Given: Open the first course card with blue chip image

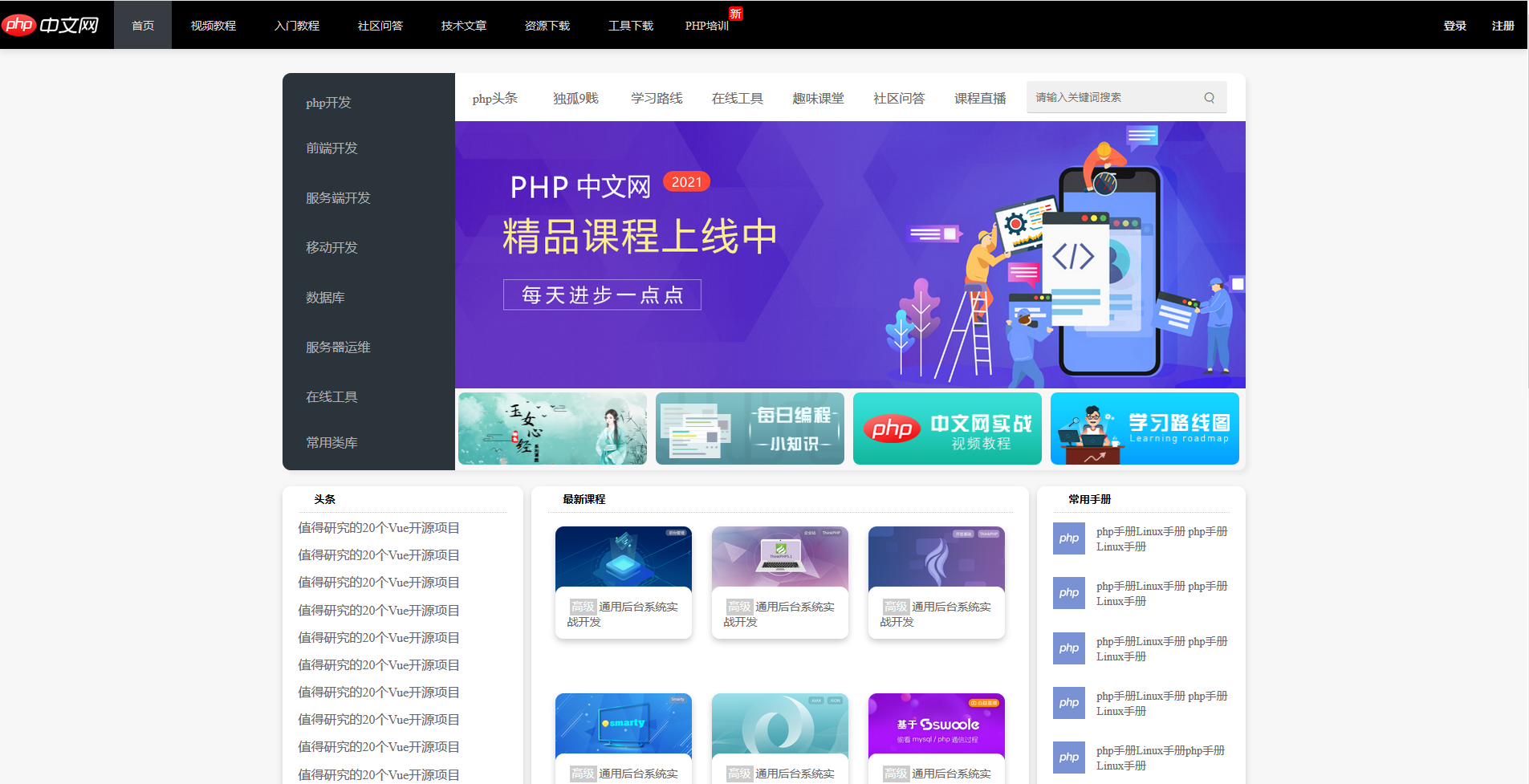Looking at the screenshot, I should tap(624, 583).
